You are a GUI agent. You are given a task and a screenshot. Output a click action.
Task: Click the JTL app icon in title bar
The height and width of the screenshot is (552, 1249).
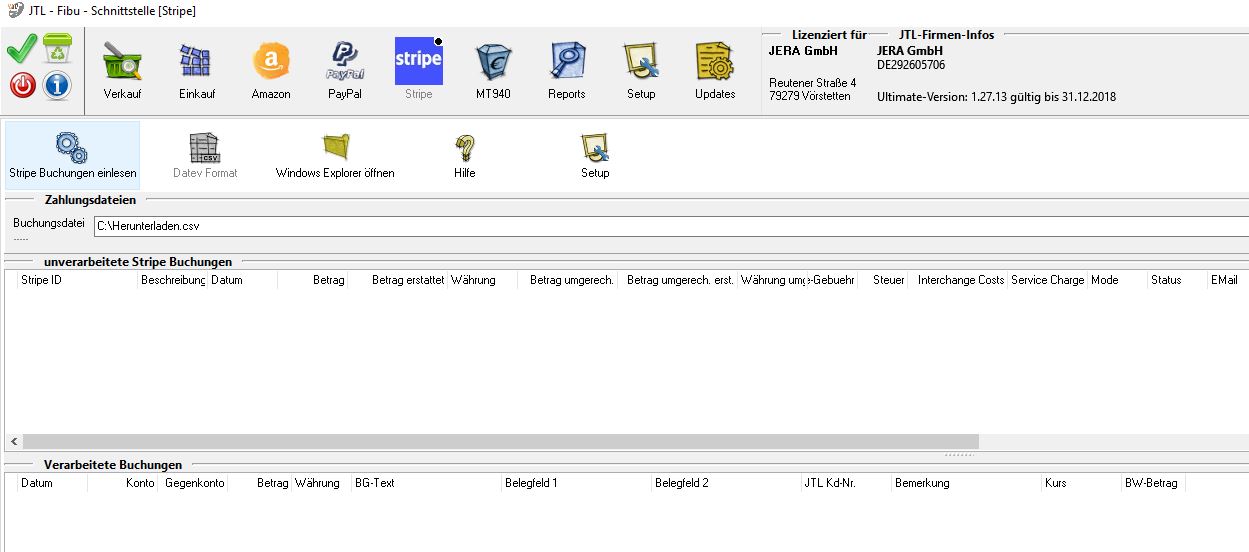(14, 11)
